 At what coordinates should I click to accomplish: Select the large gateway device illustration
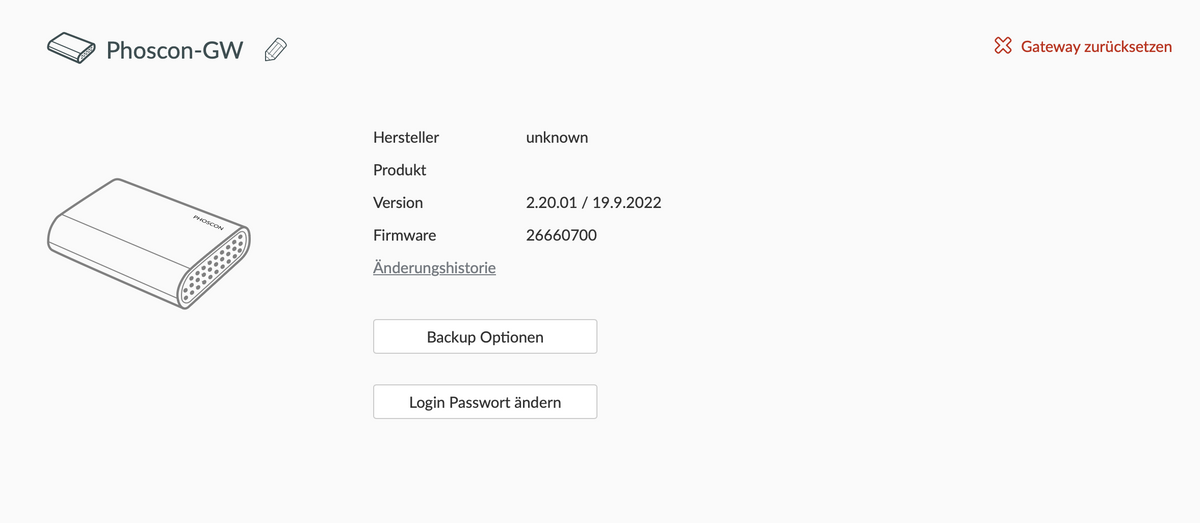tap(150, 243)
